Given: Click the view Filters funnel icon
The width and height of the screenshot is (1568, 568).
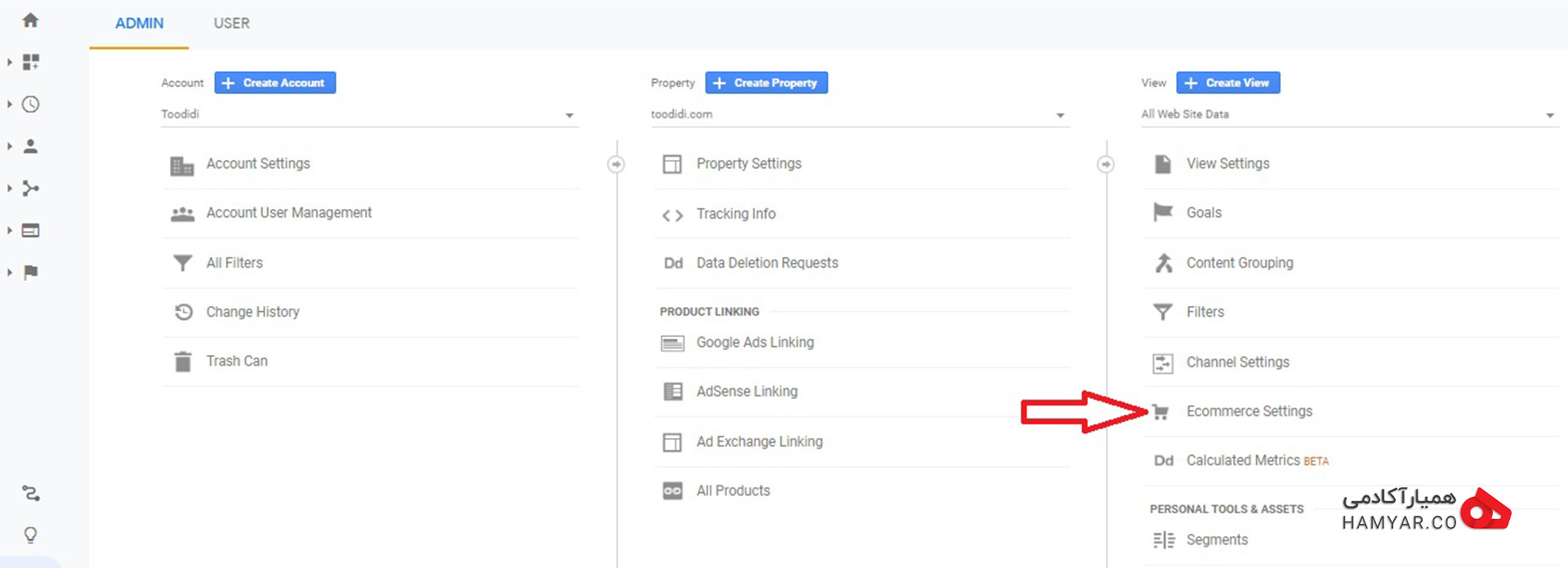Looking at the screenshot, I should 1163,312.
